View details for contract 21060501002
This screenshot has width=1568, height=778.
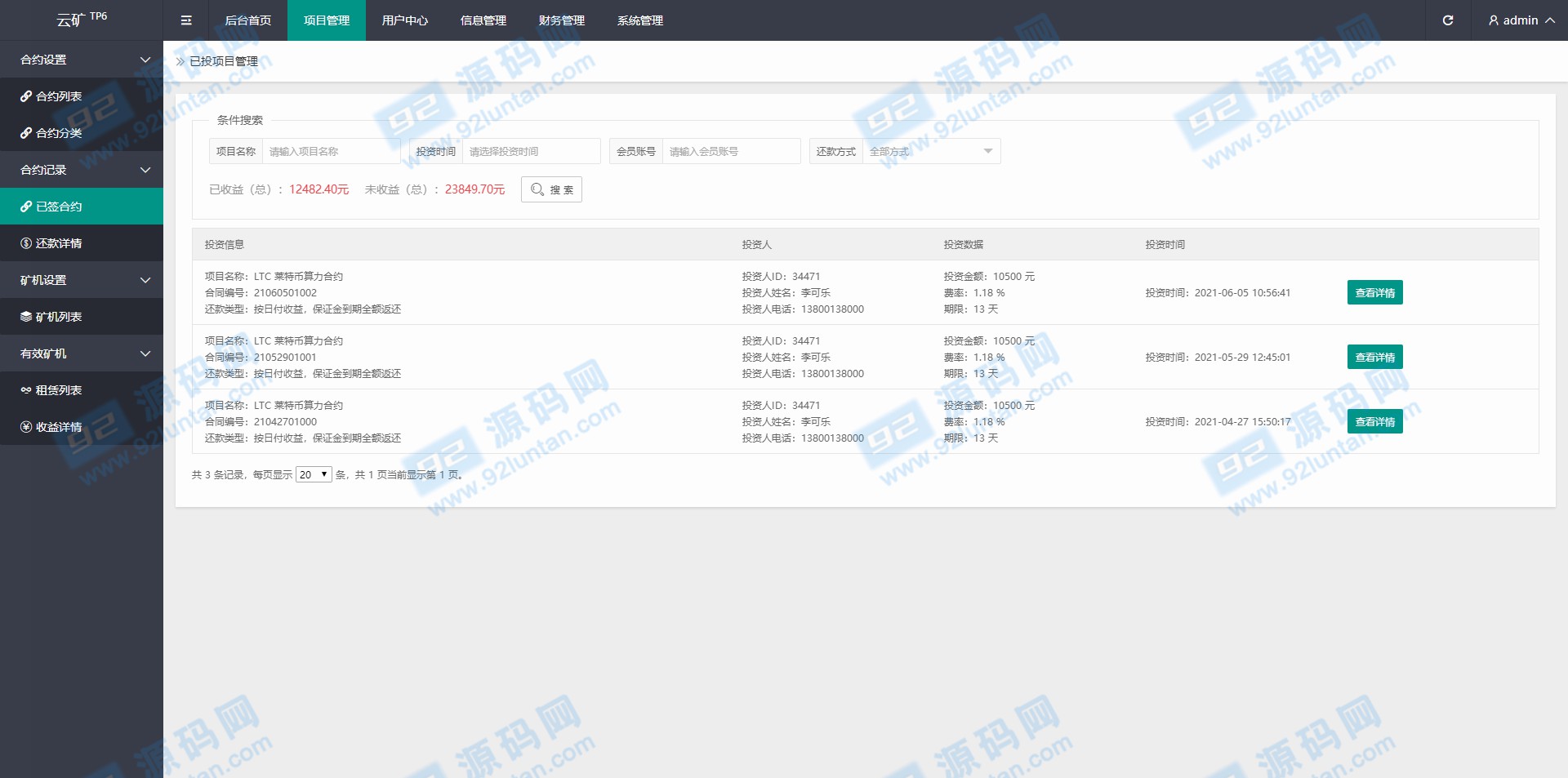click(1374, 292)
